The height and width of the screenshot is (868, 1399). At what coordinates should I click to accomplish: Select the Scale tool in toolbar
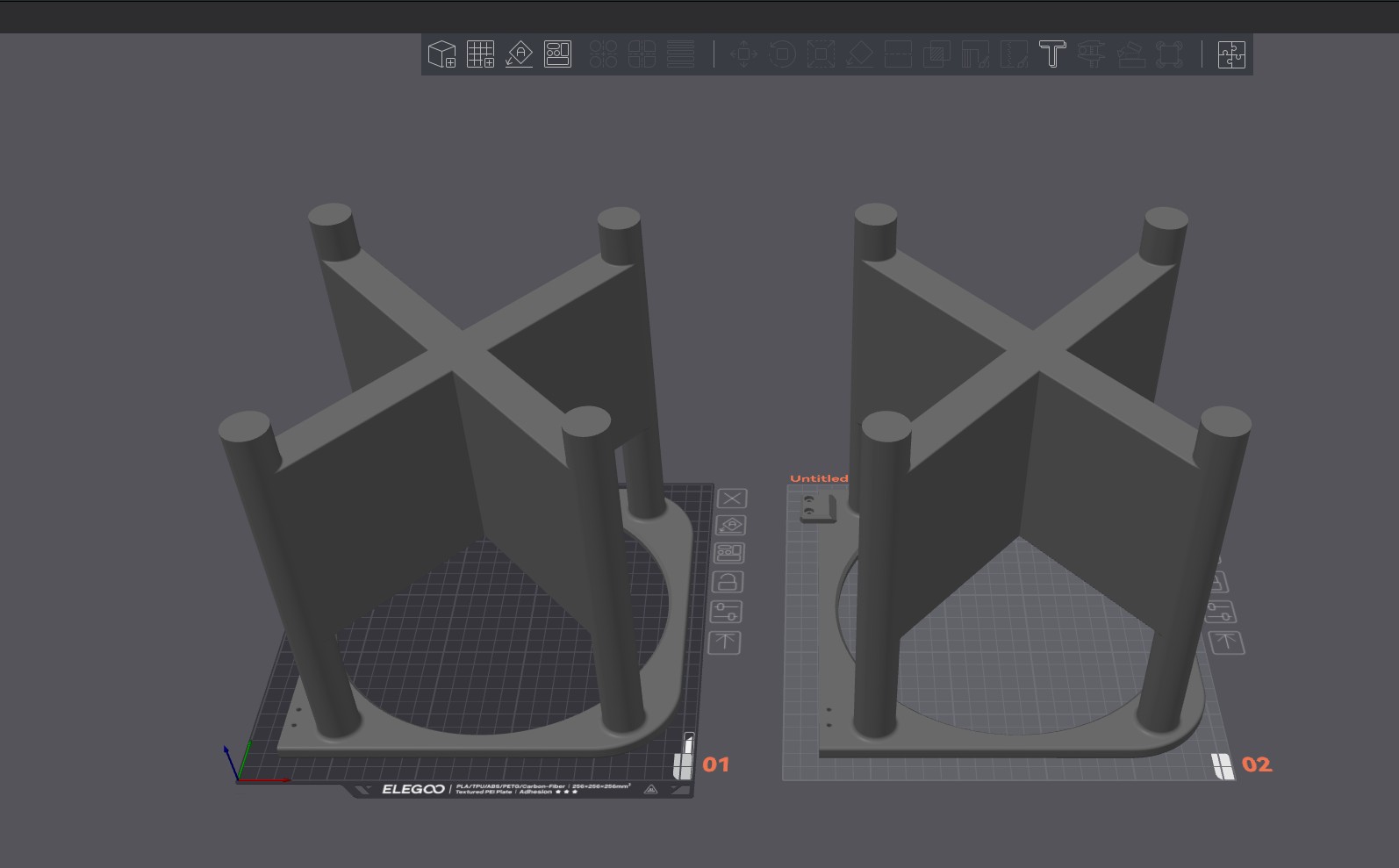click(x=821, y=54)
